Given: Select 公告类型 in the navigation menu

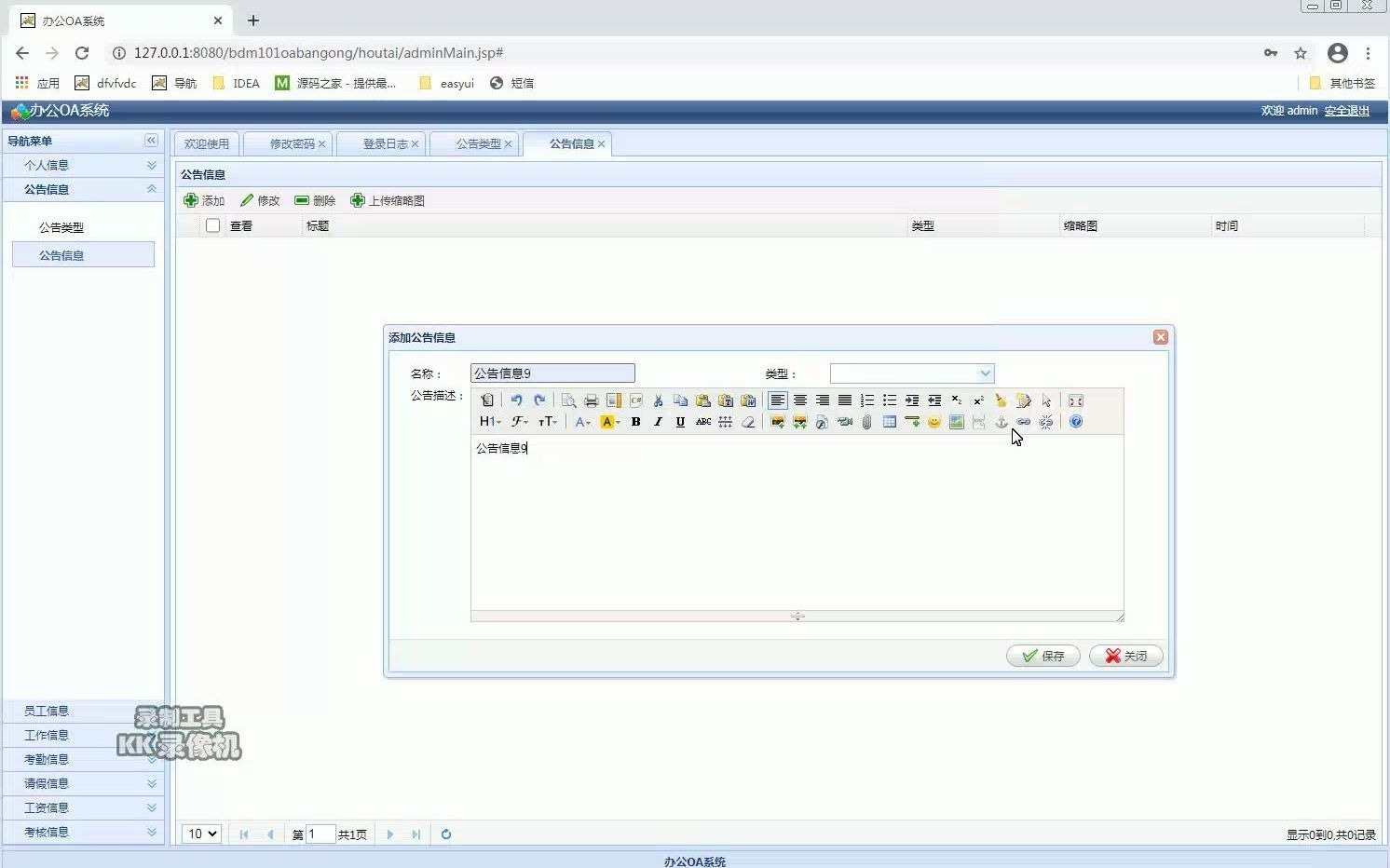Looking at the screenshot, I should click(61, 226).
